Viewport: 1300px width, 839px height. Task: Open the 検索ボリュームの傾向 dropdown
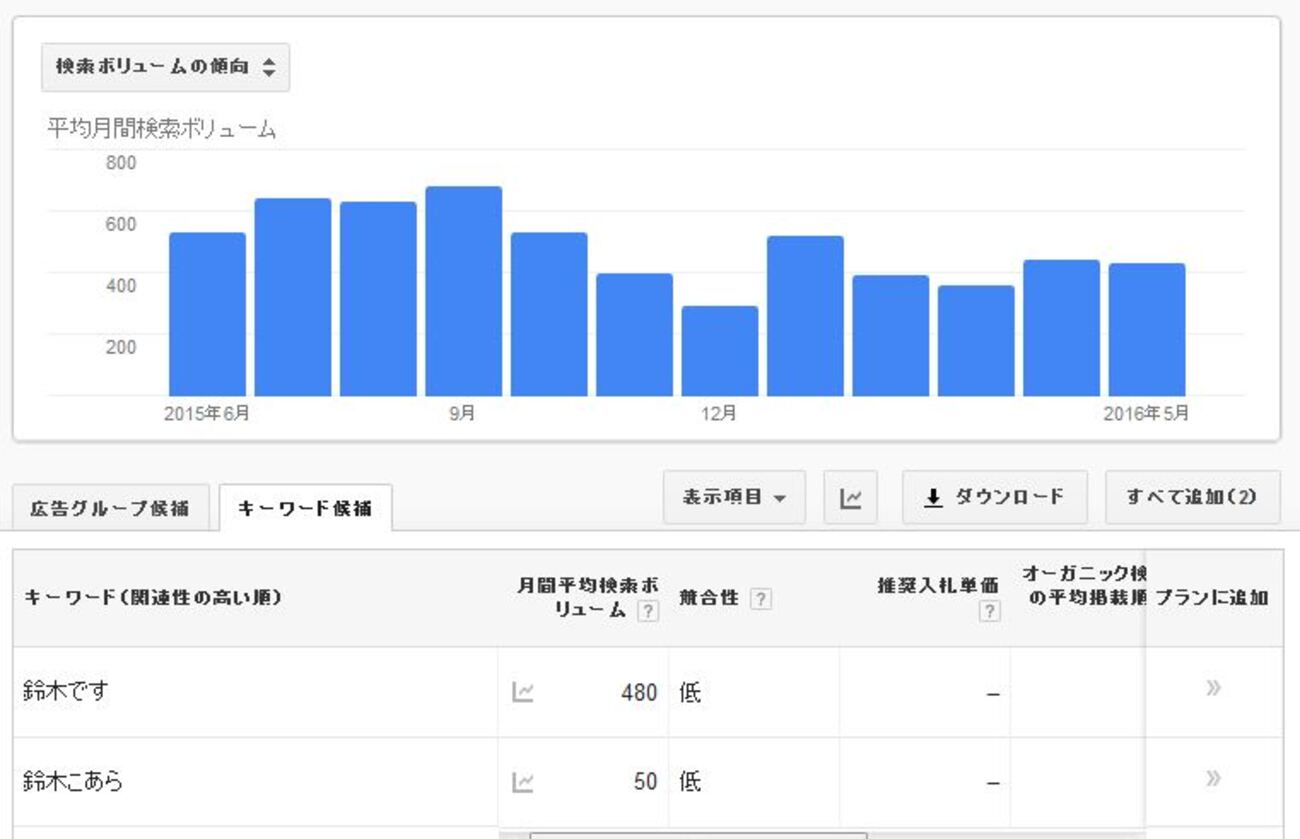coord(165,67)
